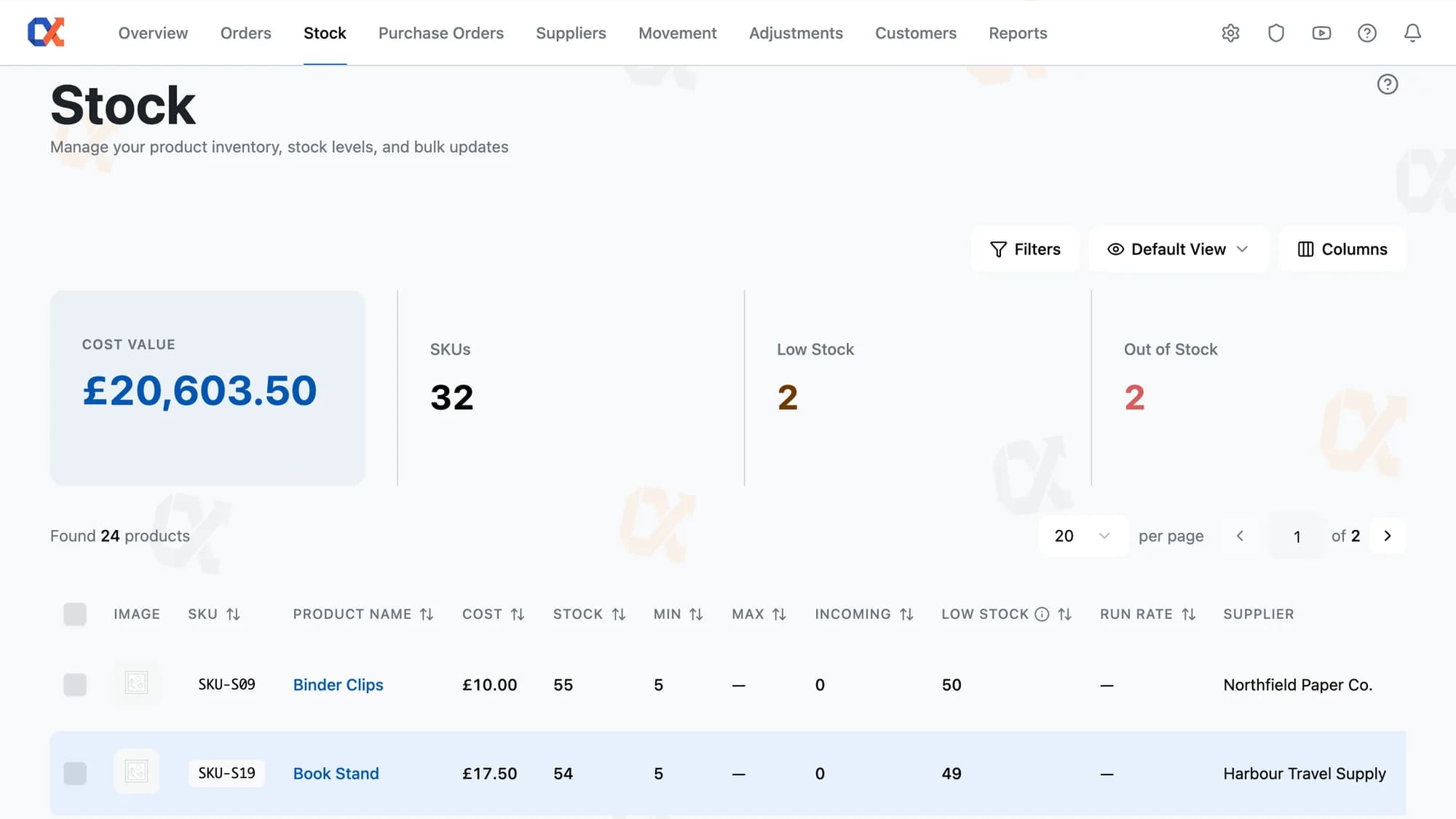Open the Binder Clips product link

coord(338,685)
